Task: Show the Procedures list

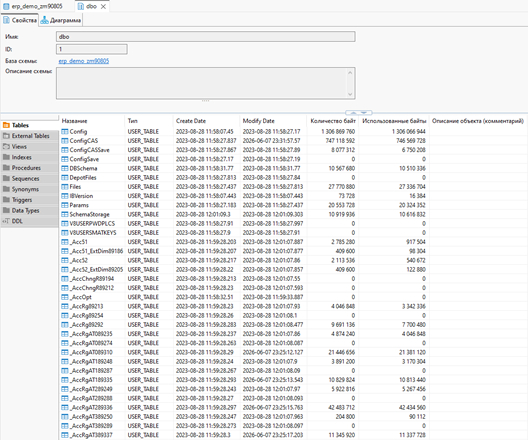Action: 29,168
